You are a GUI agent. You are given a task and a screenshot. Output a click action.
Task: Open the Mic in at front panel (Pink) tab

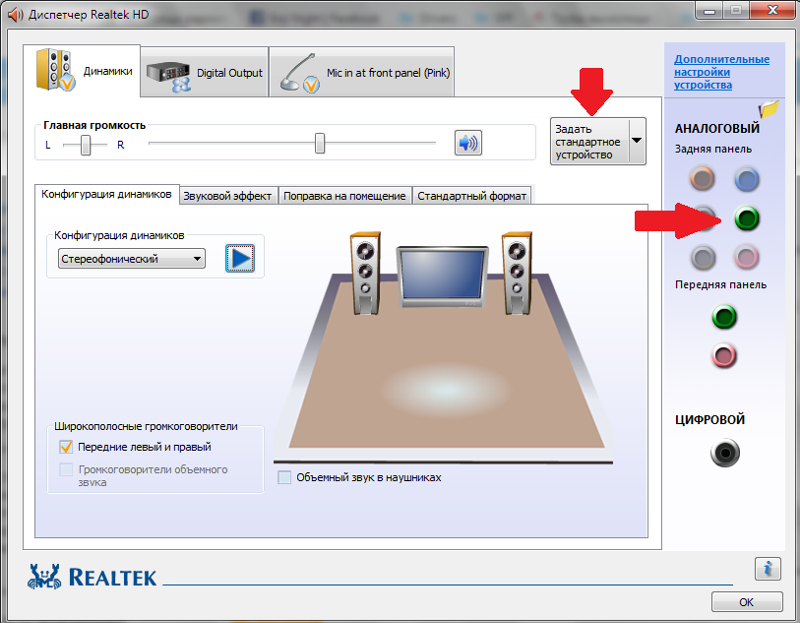pos(362,72)
